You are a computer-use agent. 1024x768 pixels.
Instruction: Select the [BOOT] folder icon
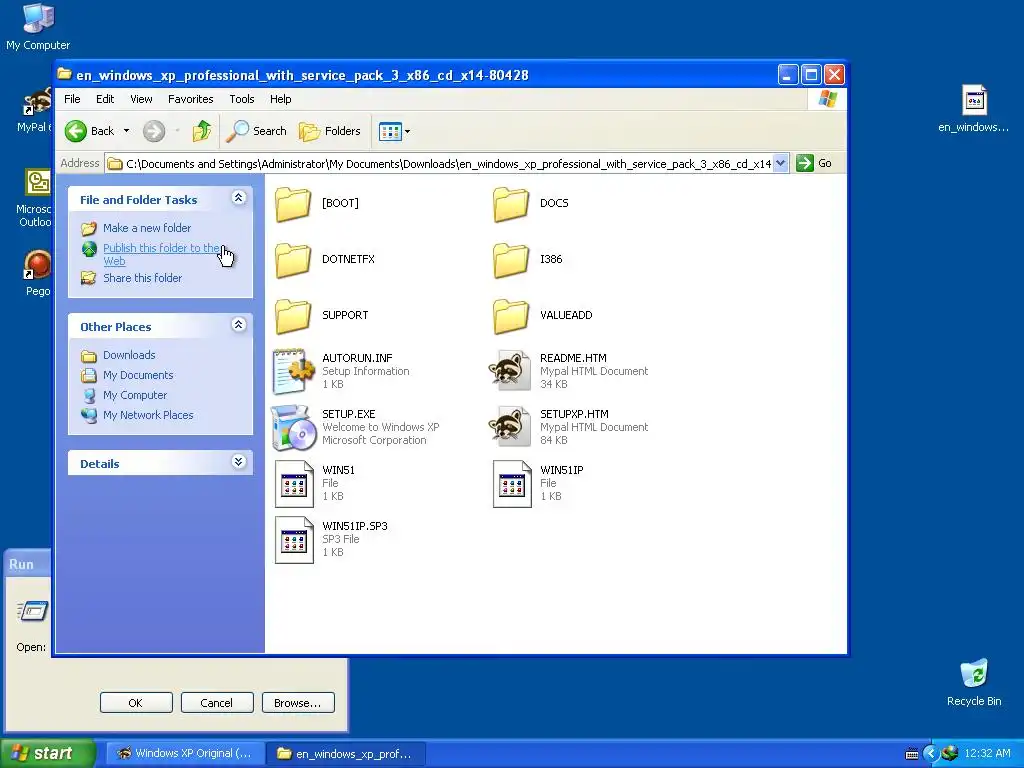point(293,204)
